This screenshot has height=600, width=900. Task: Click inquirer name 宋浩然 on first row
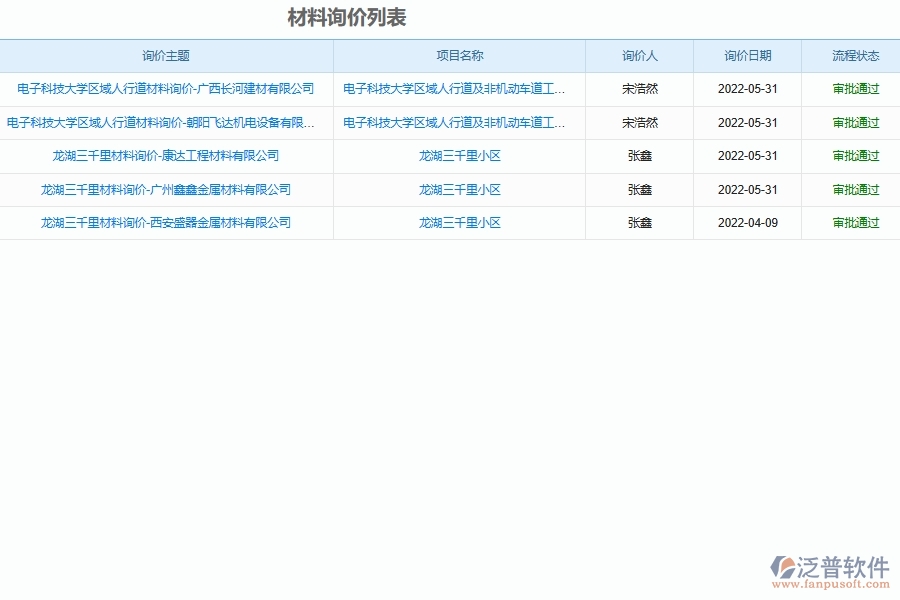coord(639,89)
